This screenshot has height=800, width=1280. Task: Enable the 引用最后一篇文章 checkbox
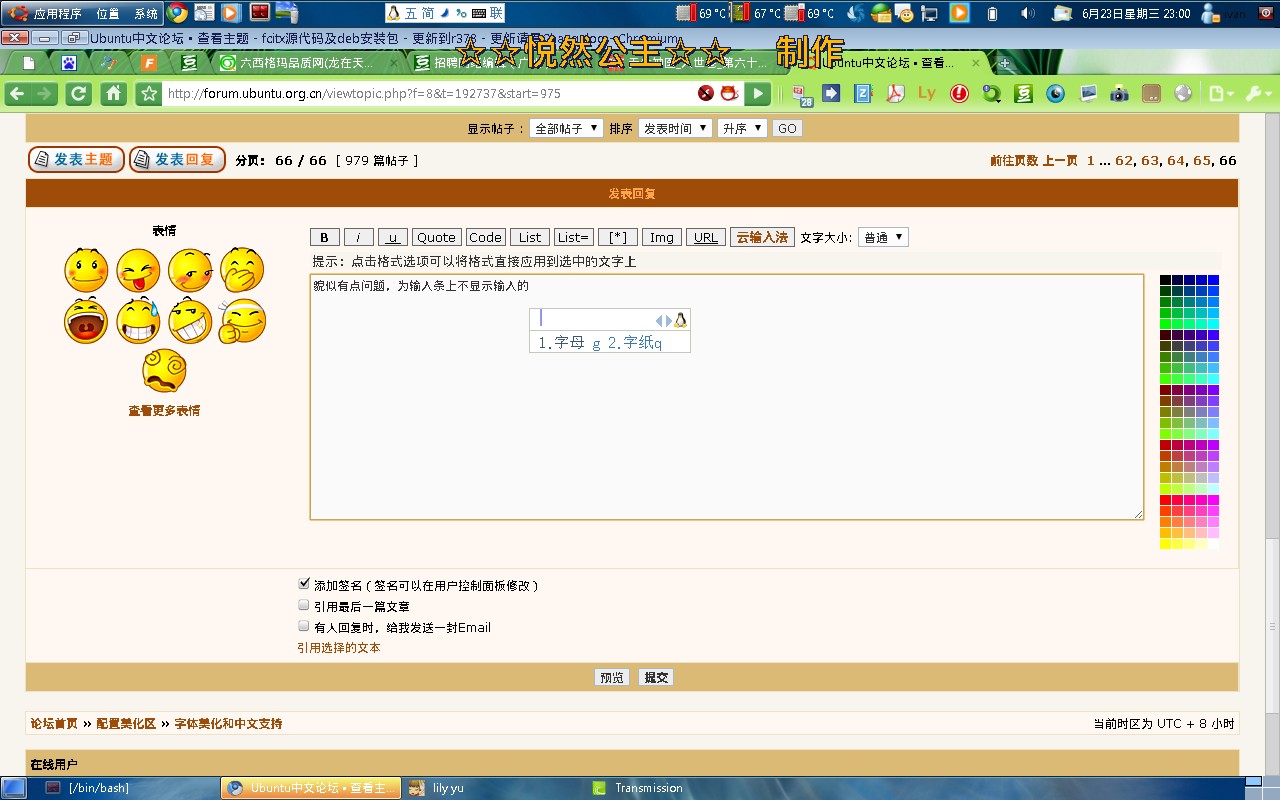pos(304,605)
